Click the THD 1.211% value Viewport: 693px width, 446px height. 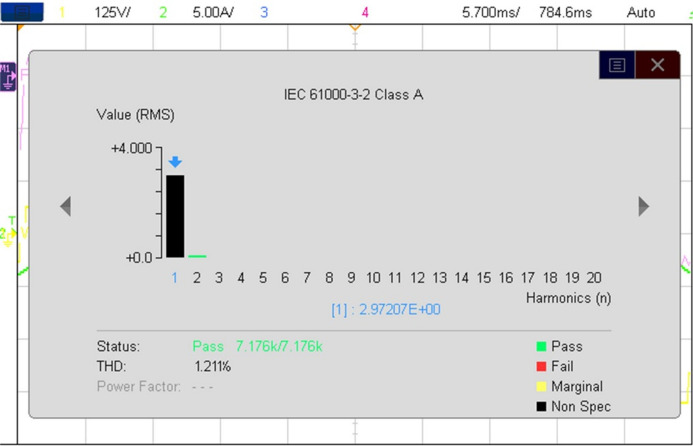213,366
